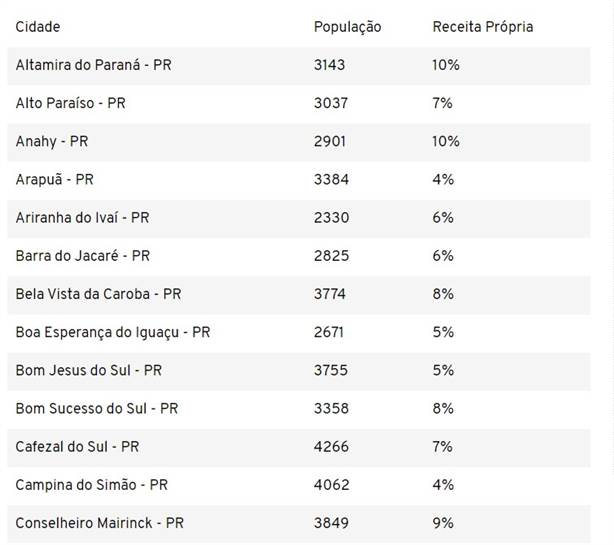
Task: Click Conselheiro Mairinck - PR
Action: click(x=99, y=523)
